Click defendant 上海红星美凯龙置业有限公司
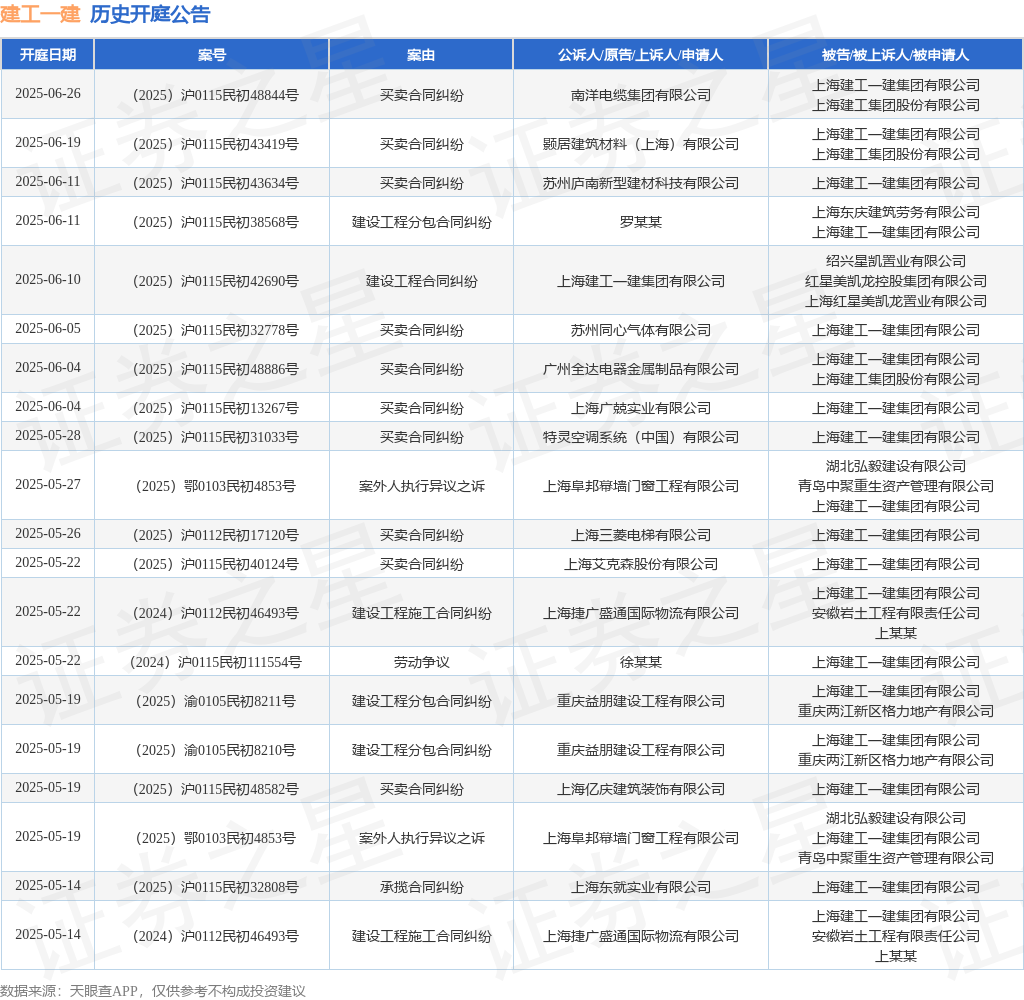 pyautogui.click(x=895, y=301)
